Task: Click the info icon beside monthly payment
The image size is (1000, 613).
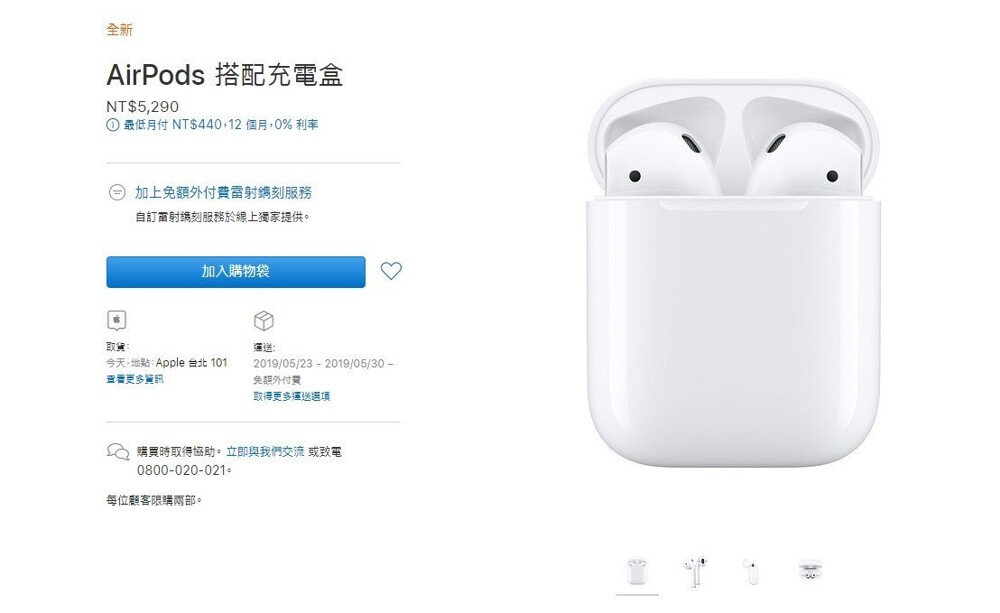Action: pyautogui.click(x=112, y=125)
